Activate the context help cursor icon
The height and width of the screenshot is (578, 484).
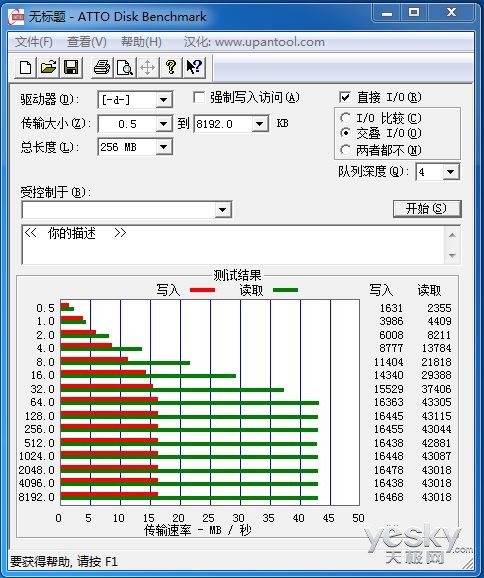pos(194,67)
